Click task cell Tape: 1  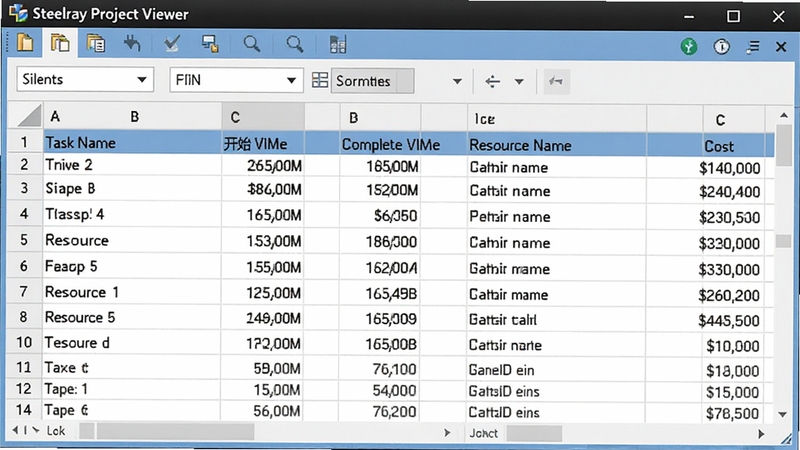click(x=132, y=389)
